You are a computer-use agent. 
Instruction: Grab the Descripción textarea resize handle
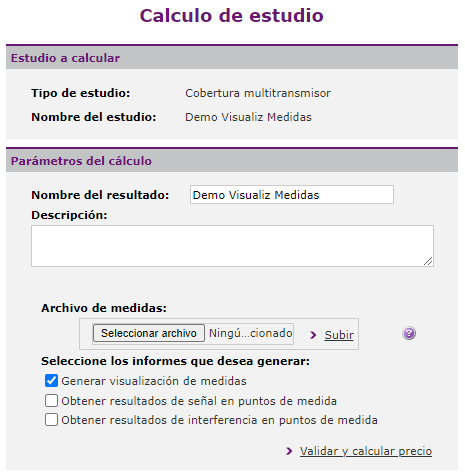(x=428, y=261)
